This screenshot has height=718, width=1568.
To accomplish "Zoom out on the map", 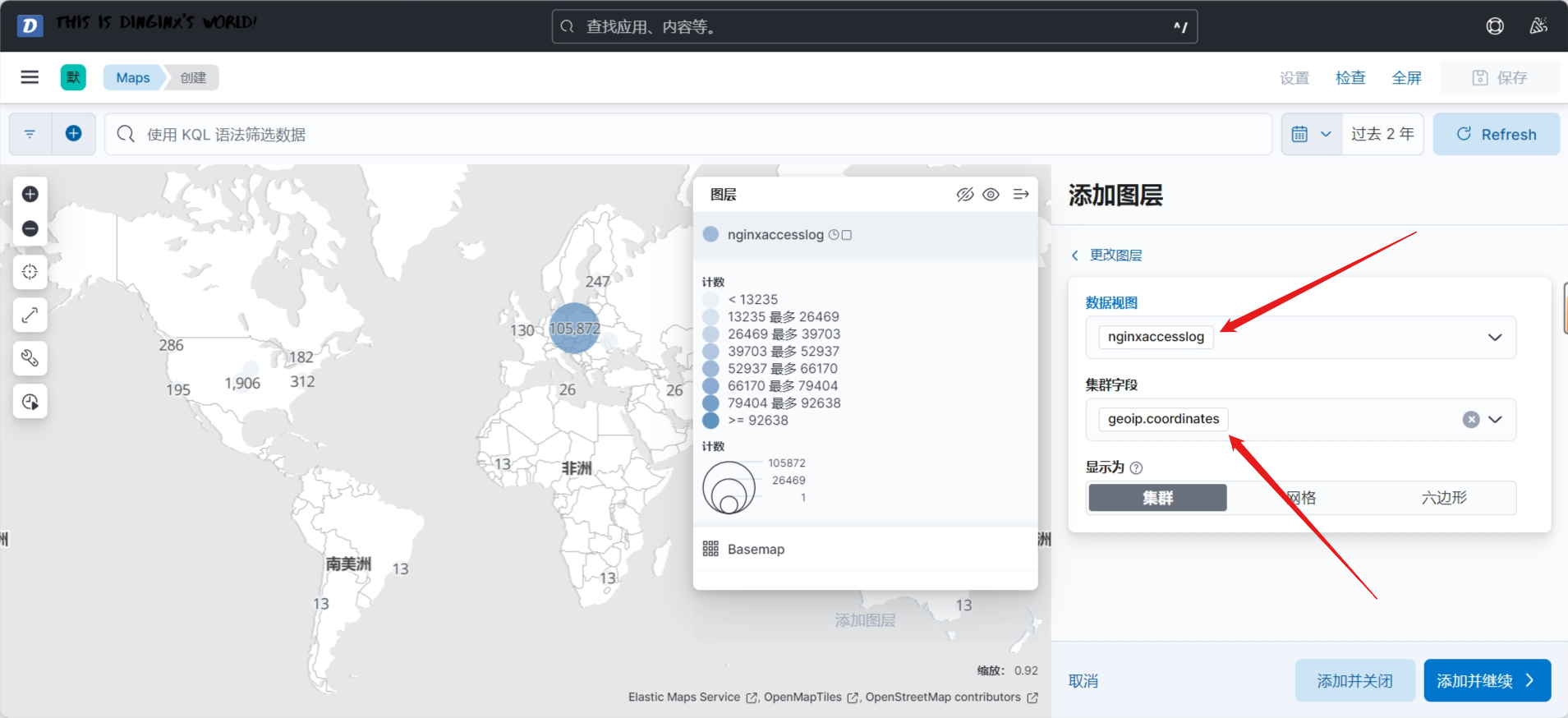I will click(x=30, y=228).
